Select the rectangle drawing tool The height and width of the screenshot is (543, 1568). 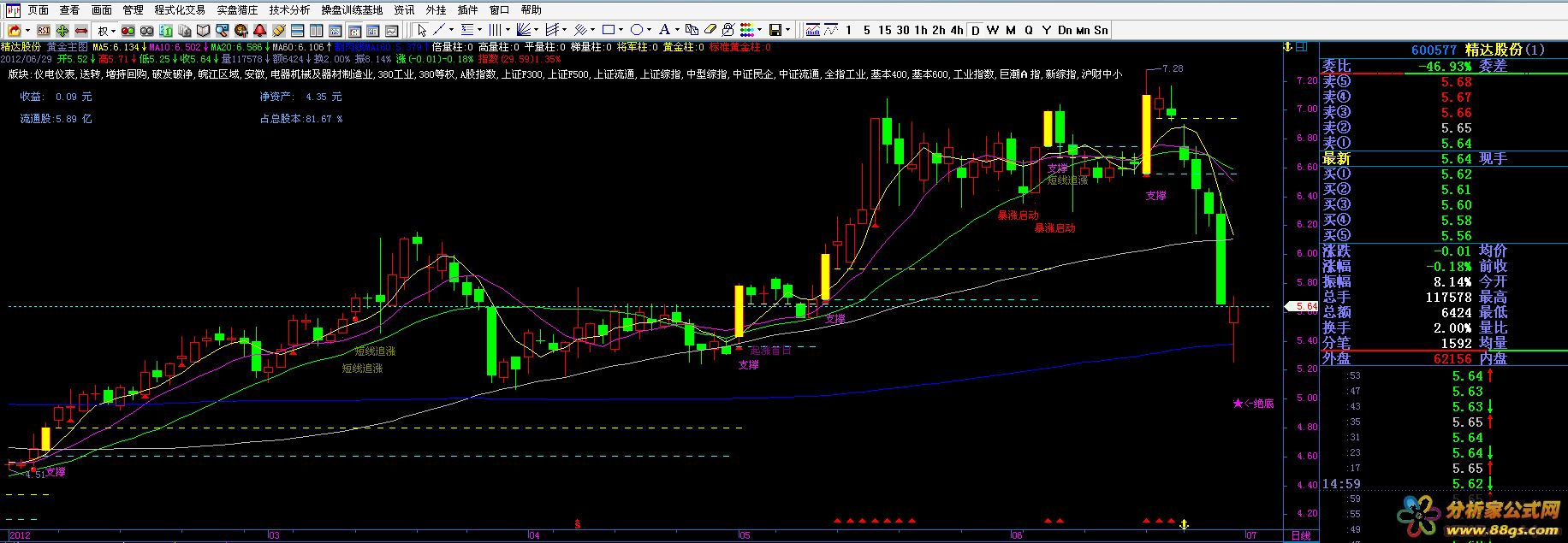[x=609, y=30]
